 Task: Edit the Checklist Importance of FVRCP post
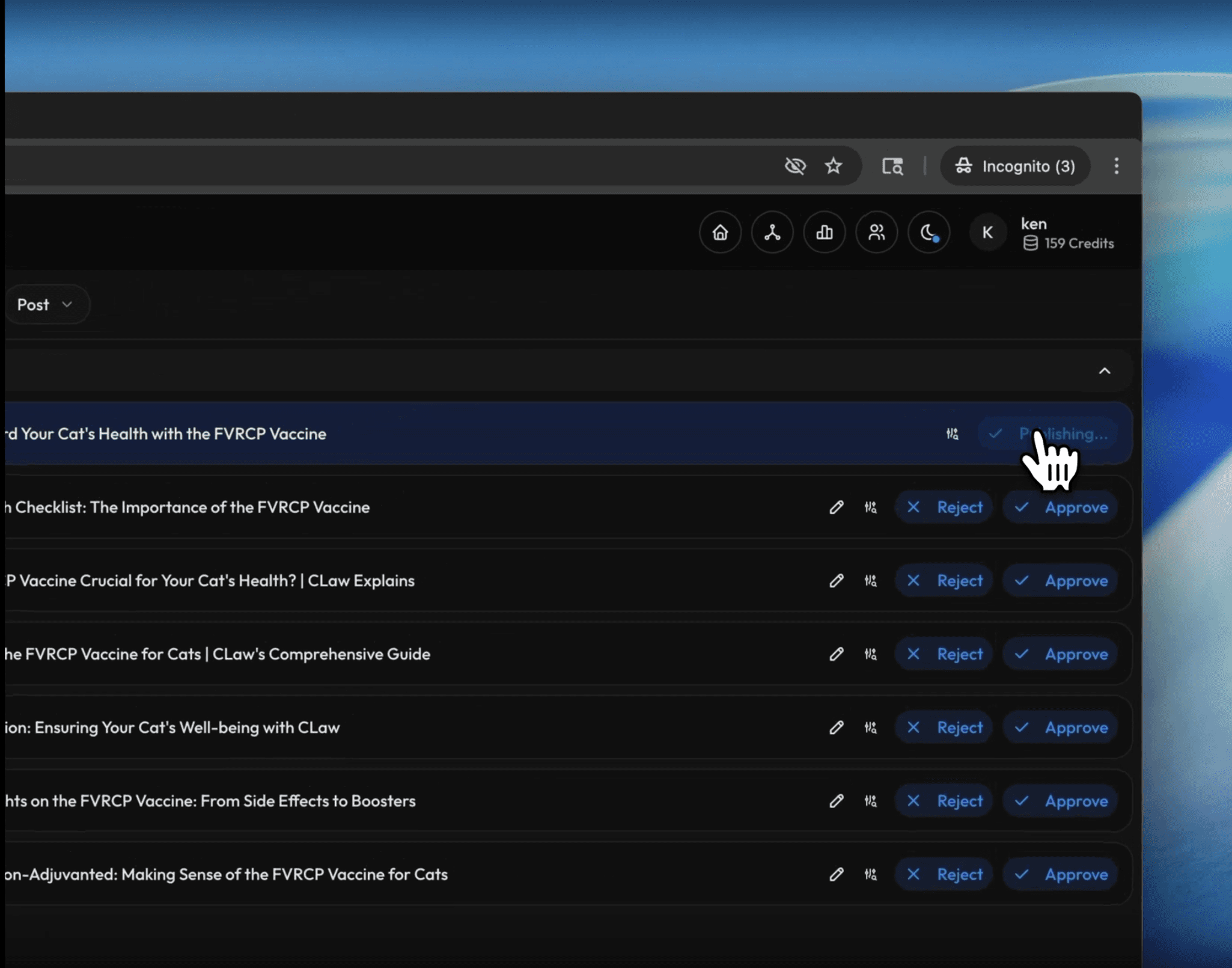(836, 507)
